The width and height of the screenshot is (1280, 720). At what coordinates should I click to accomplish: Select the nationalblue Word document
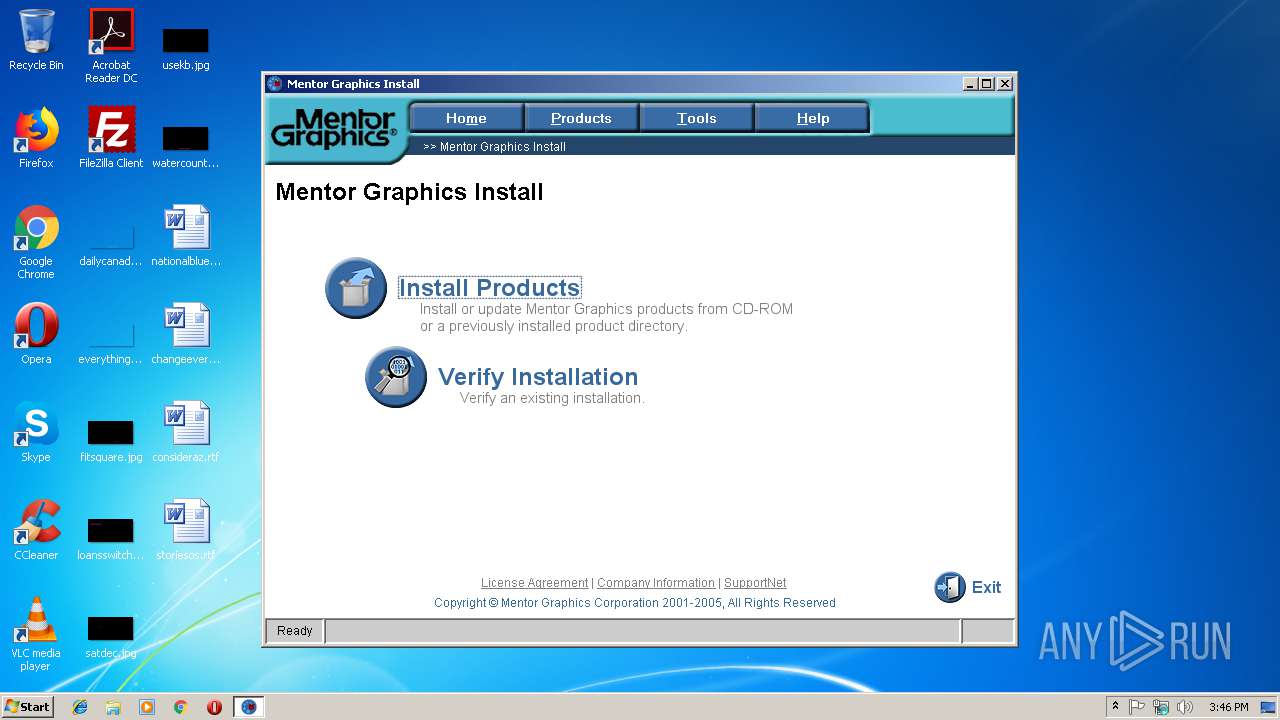tap(186, 236)
